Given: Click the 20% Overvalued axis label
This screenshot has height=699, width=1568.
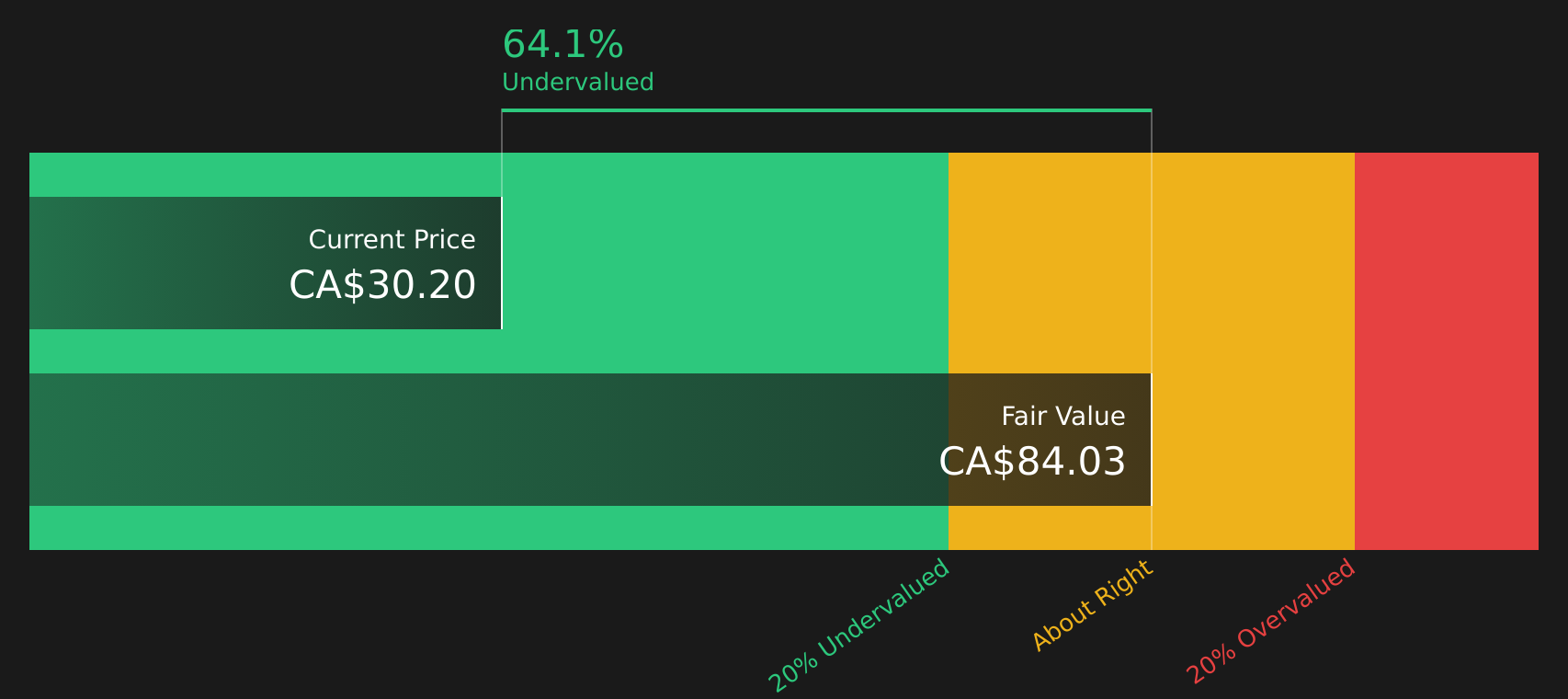Looking at the screenshot, I should 1271,622.
